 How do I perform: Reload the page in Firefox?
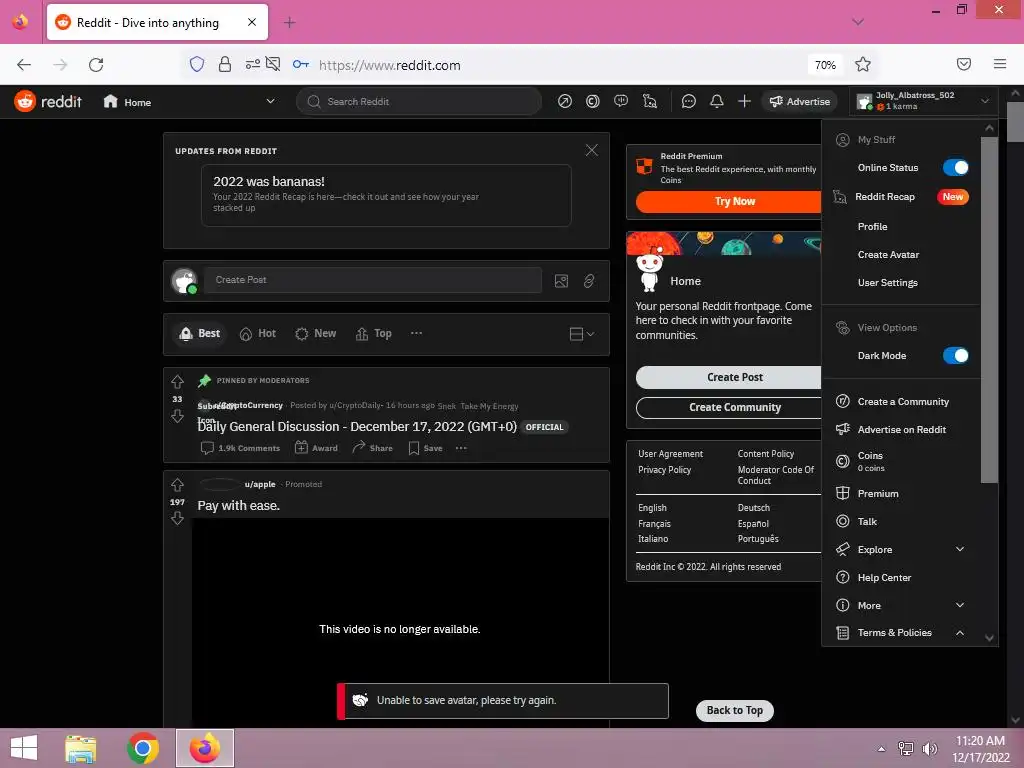click(x=96, y=65)
